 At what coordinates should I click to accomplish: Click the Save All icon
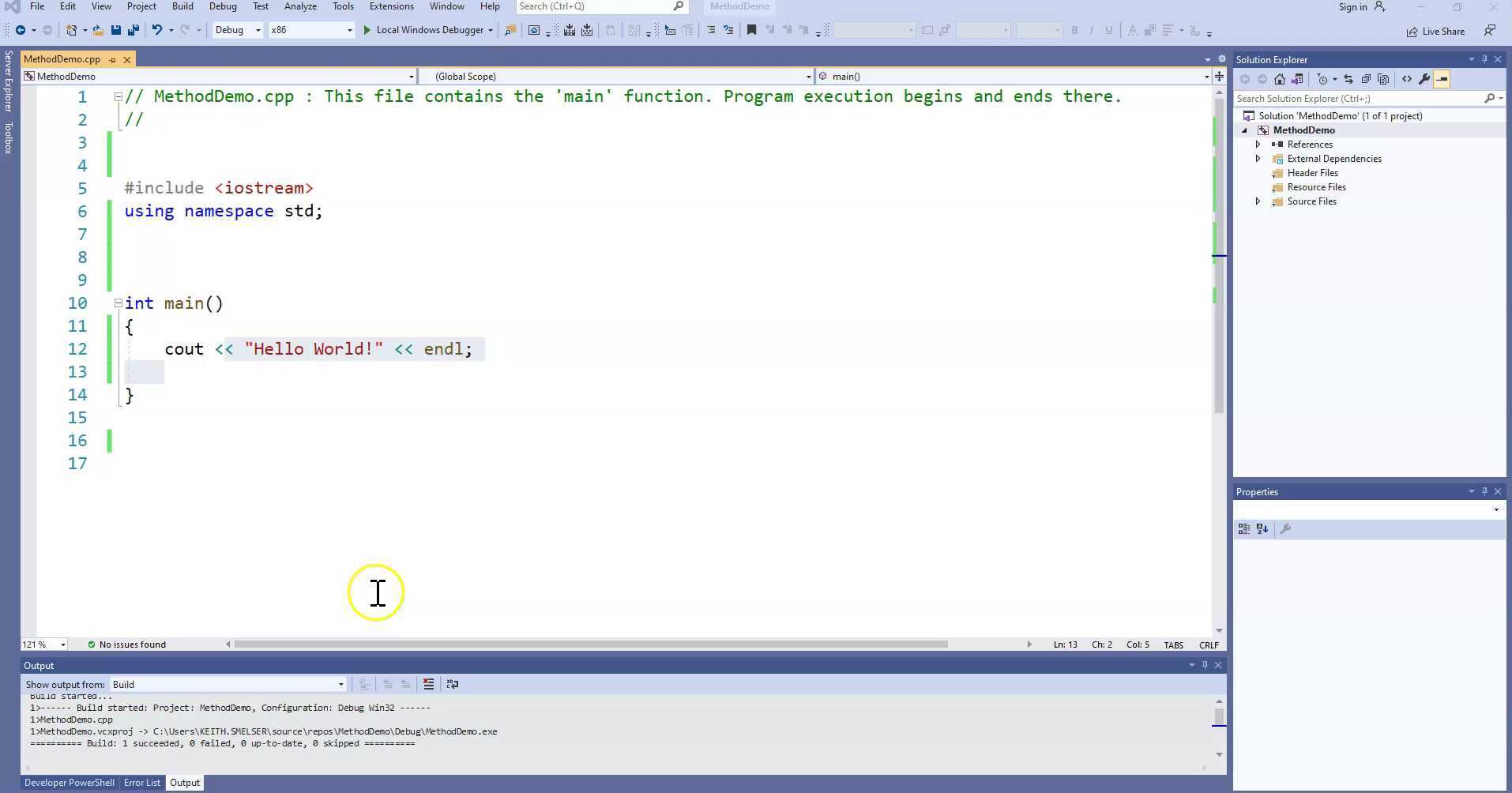pyautogui.click(x=135, y=30)
